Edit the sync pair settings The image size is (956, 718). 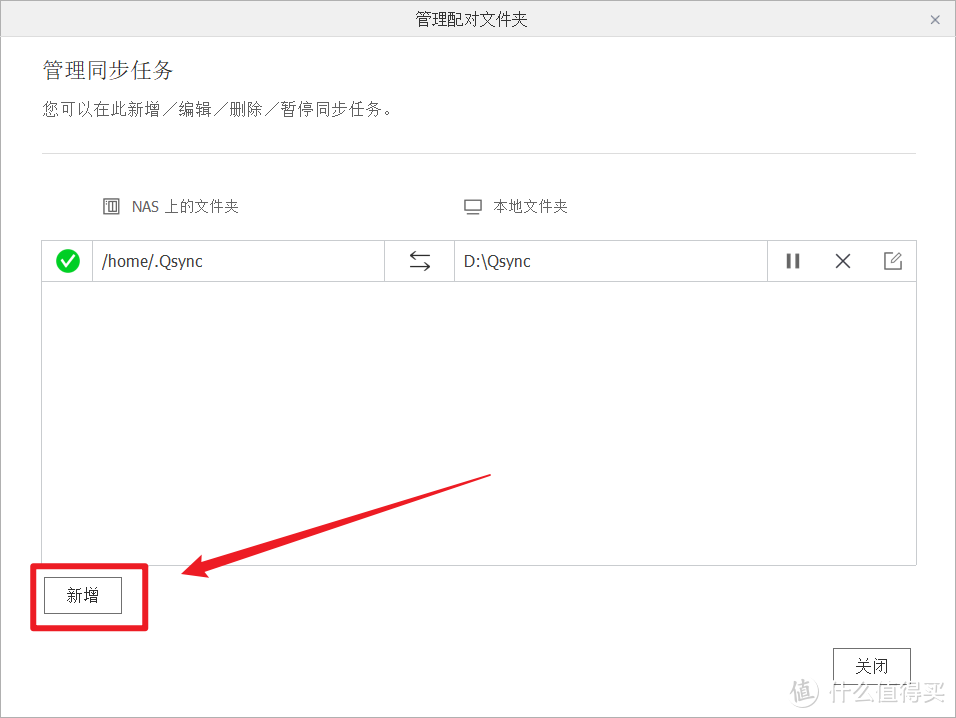click(892, 261)
